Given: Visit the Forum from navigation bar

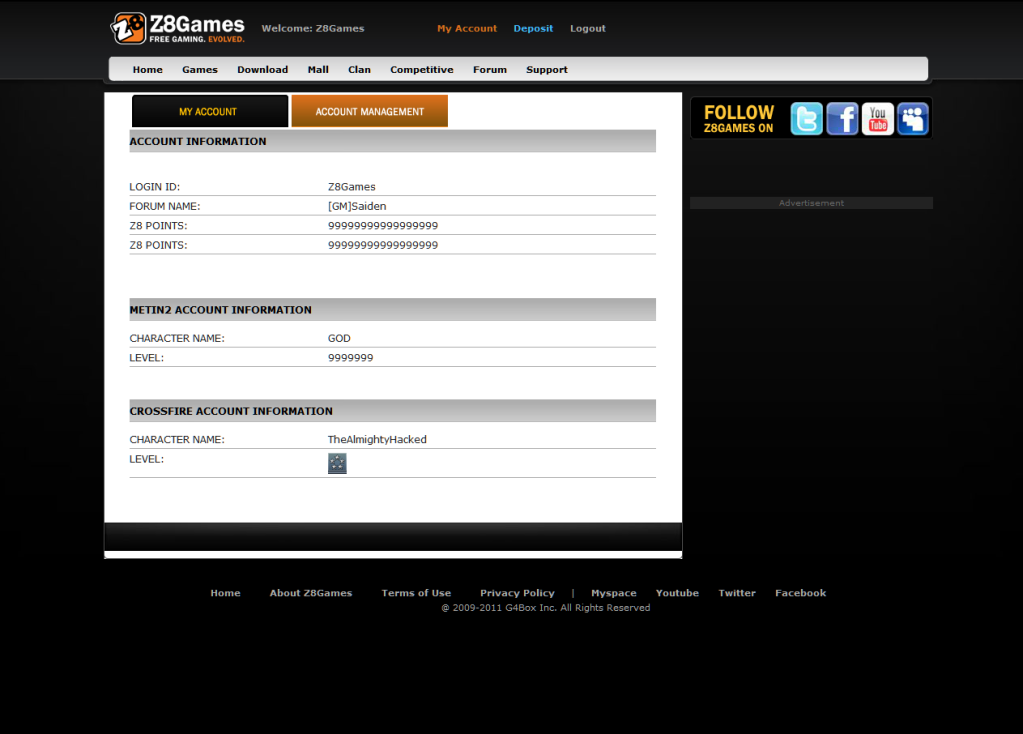Looking at the screenshot, I should [489, 70].
